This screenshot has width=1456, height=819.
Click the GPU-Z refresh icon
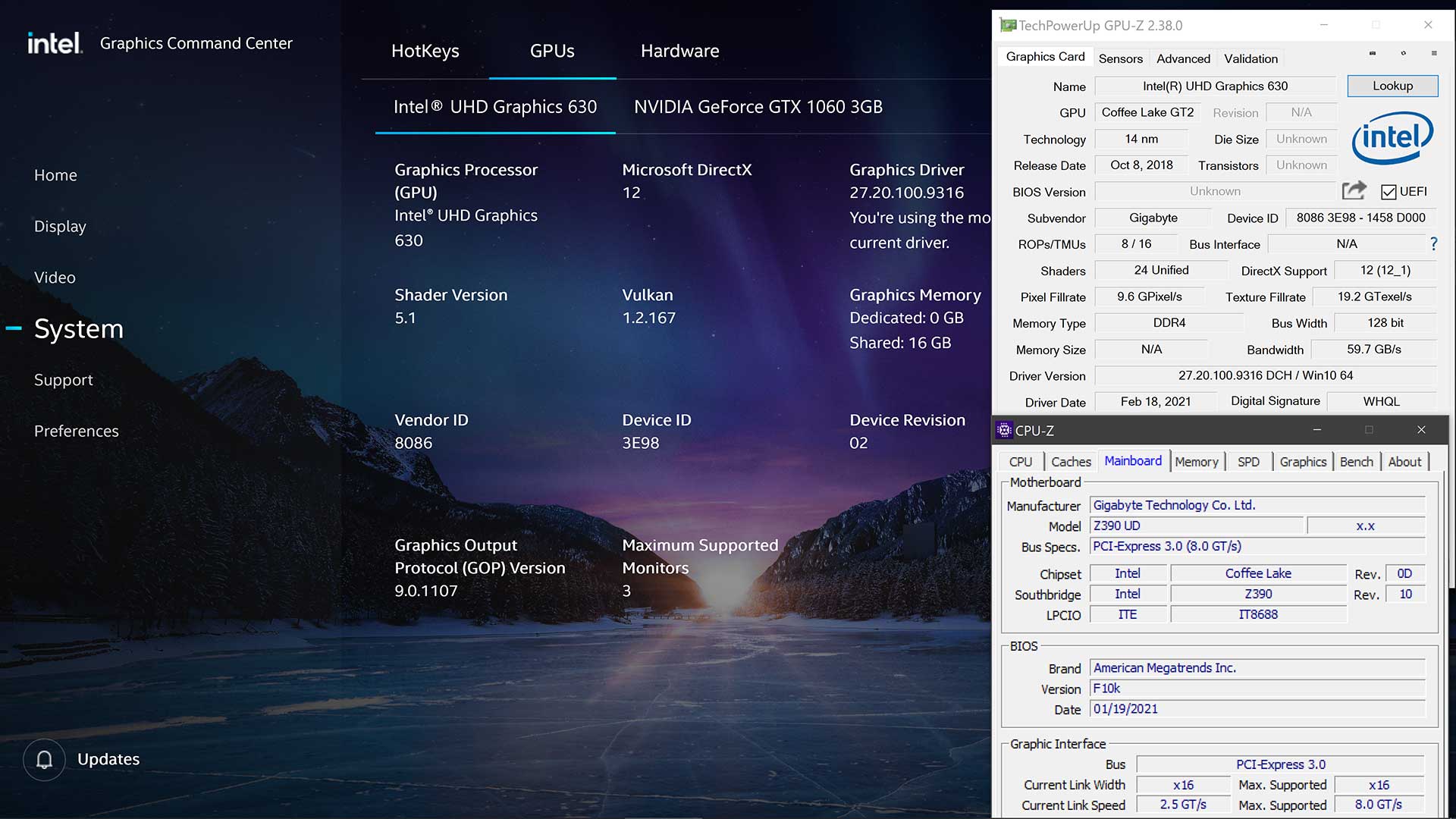click(x=1403, y=53)
